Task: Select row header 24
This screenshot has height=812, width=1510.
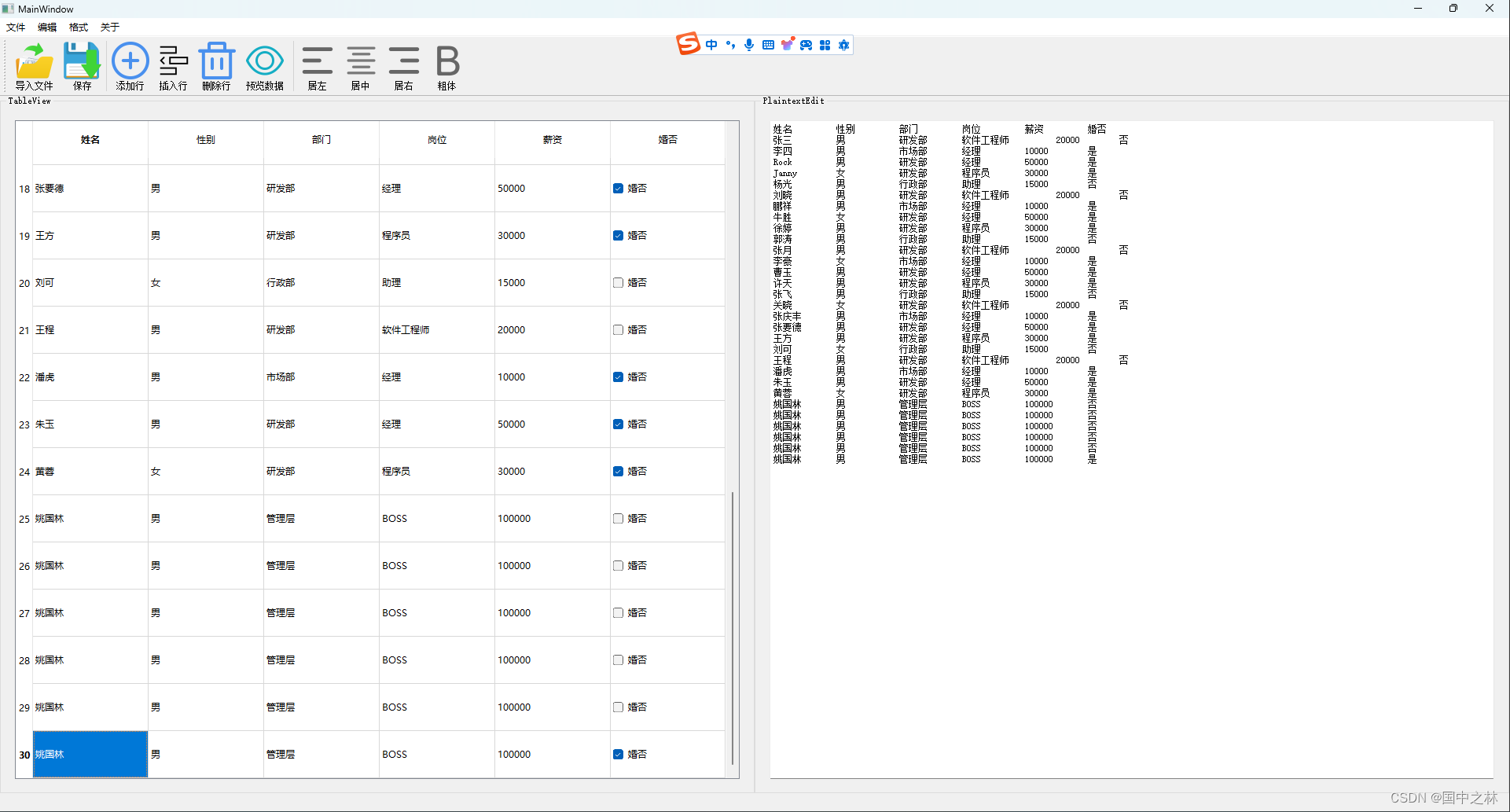Action: [24, 472]
